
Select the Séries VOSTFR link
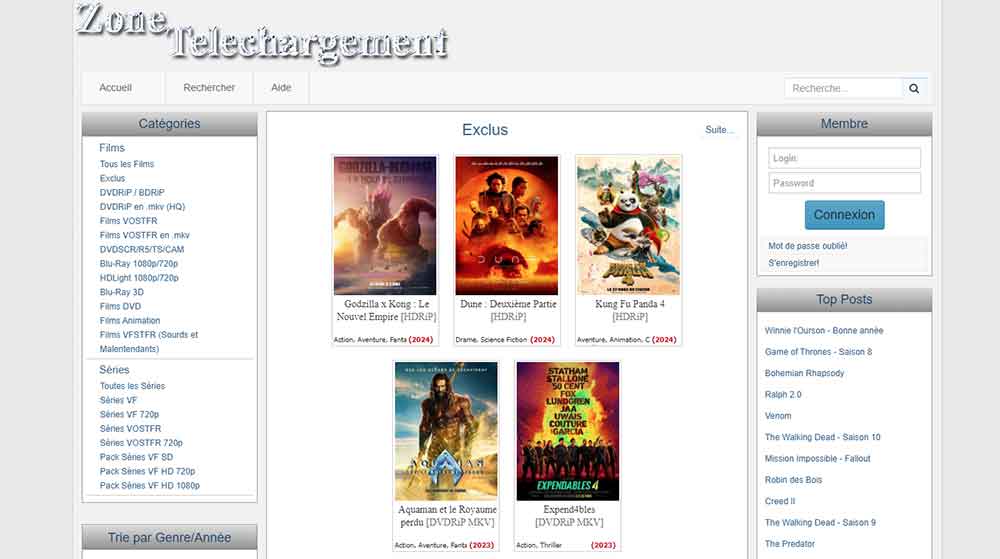coord(130,429)
